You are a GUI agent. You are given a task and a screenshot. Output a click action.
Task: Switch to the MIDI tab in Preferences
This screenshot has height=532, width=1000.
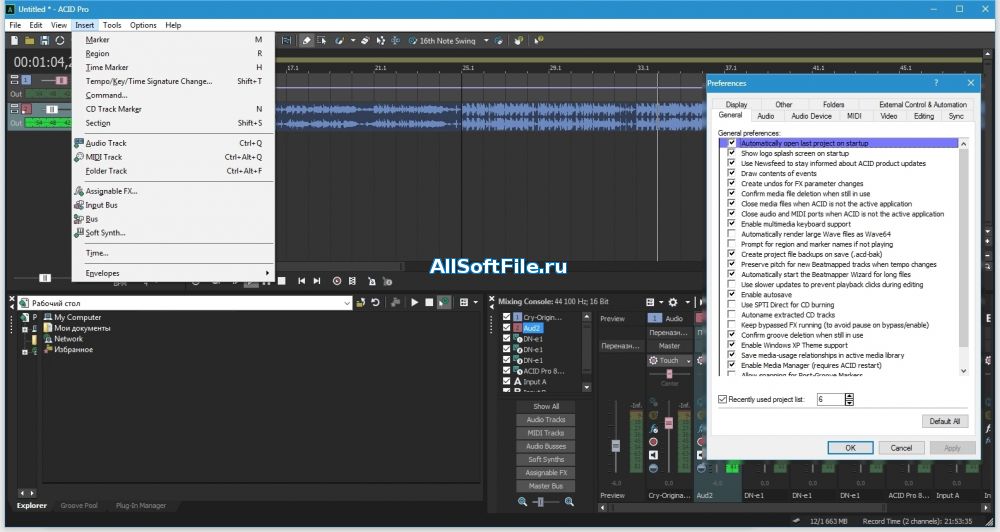(854, 116)
